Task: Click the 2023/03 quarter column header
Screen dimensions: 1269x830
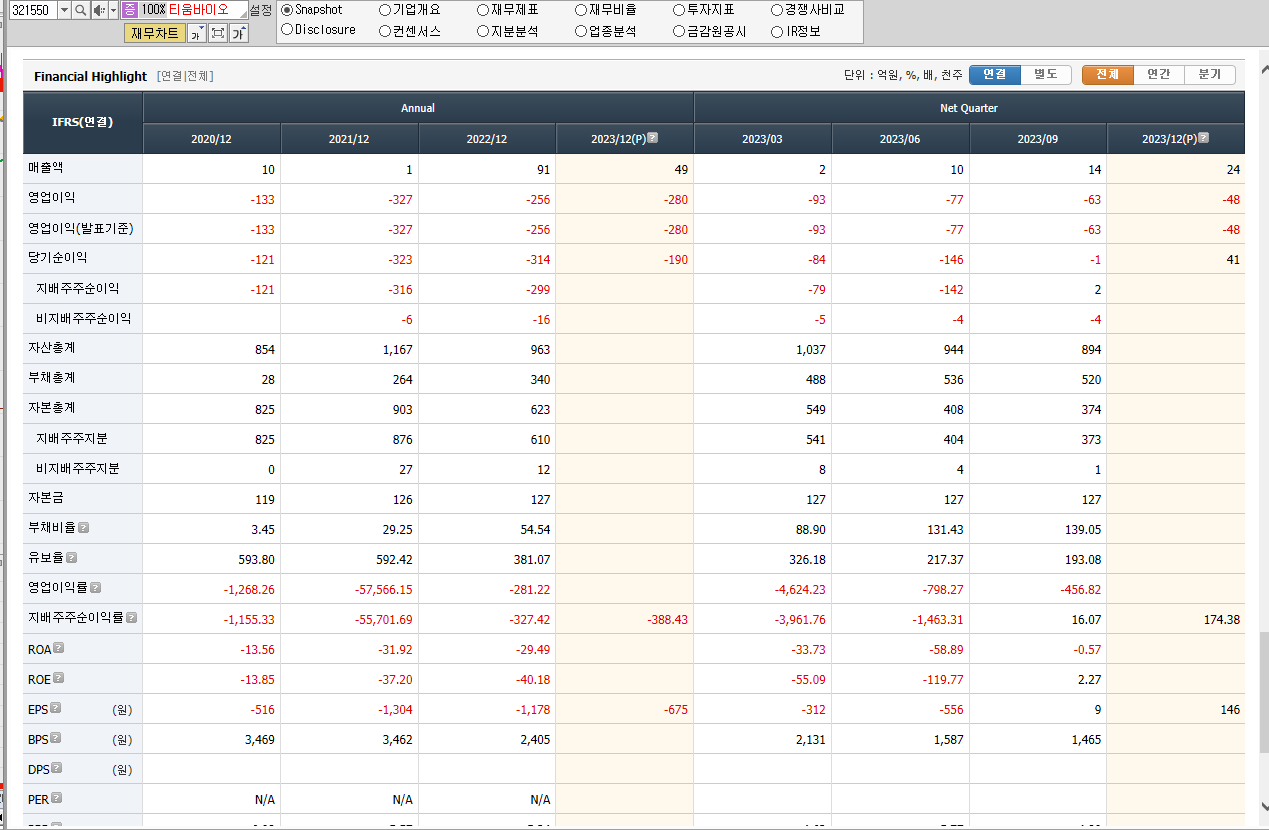Action: coord(762,139)
